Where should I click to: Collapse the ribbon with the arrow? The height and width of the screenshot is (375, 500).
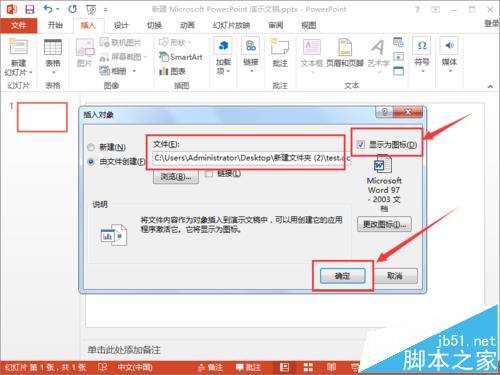click(490, 87)
